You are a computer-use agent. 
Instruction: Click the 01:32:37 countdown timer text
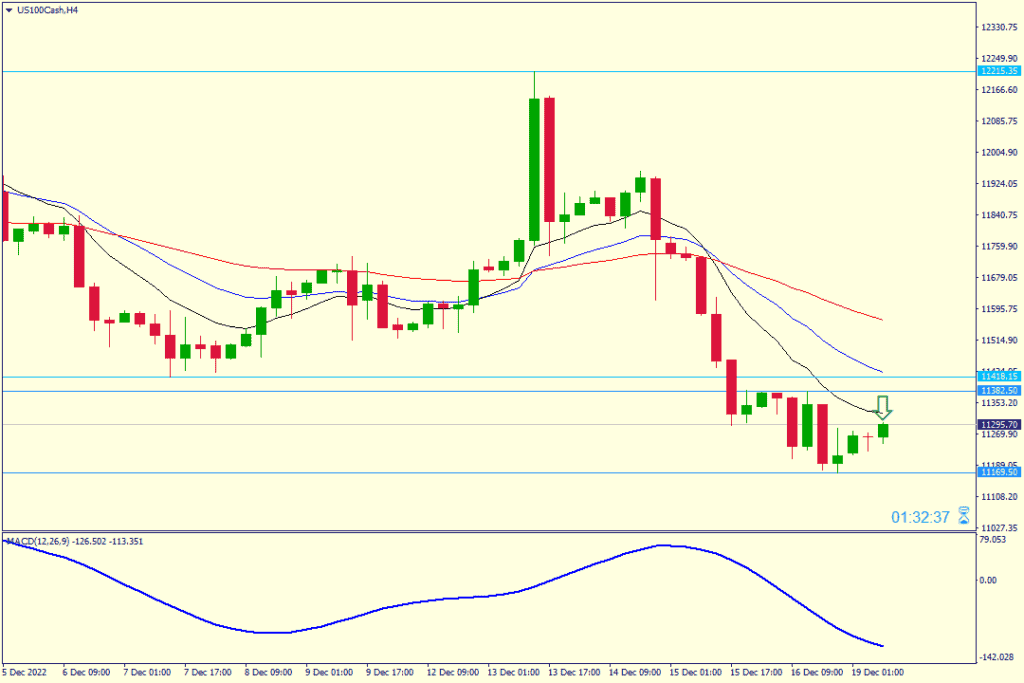point(920,517)
